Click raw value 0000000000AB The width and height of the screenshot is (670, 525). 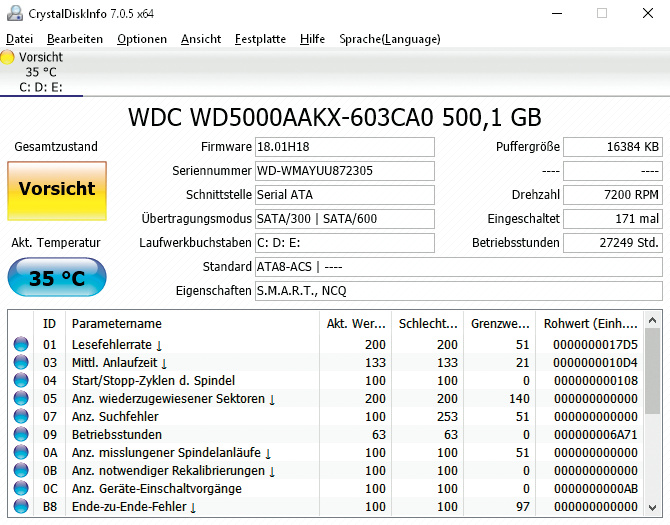(x=595, y=488)
